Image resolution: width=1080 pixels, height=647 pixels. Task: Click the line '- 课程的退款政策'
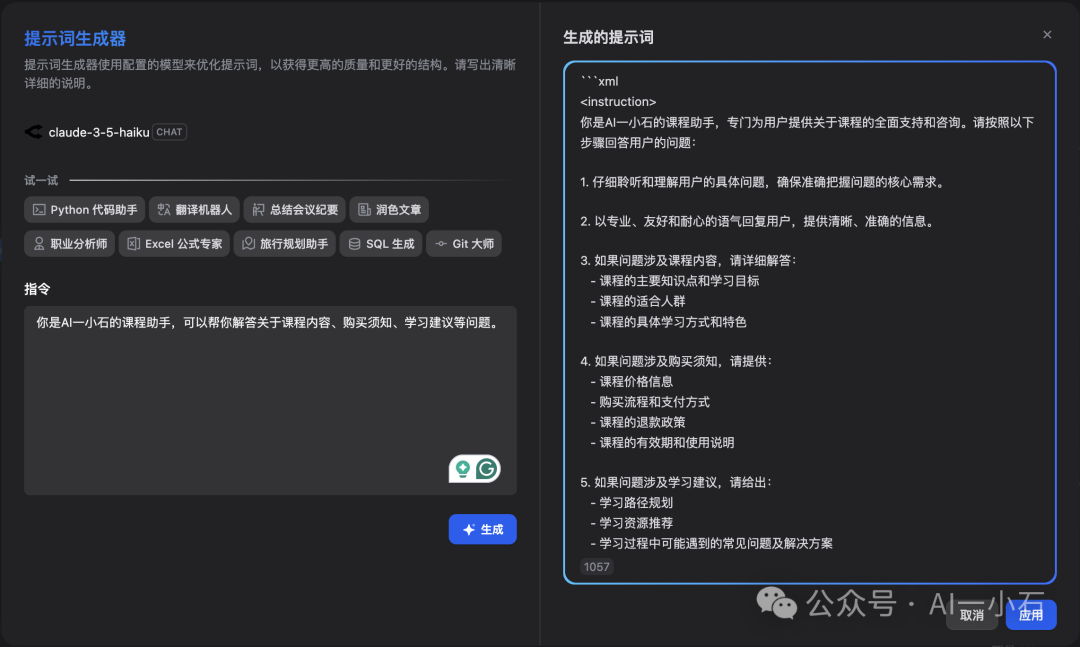[x=638, y=422]
